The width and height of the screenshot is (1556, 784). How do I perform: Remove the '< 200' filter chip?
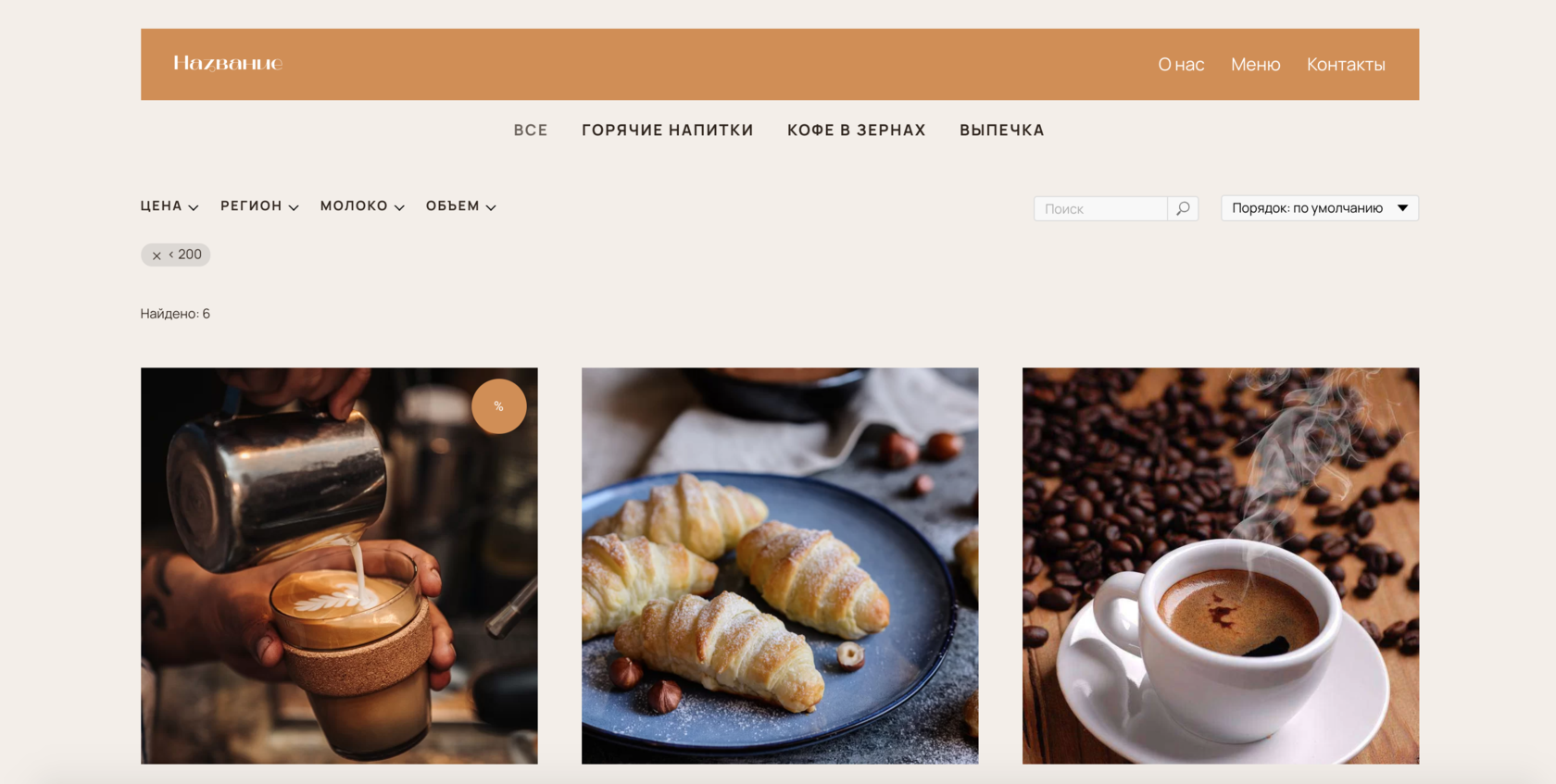tap(157, 255)
